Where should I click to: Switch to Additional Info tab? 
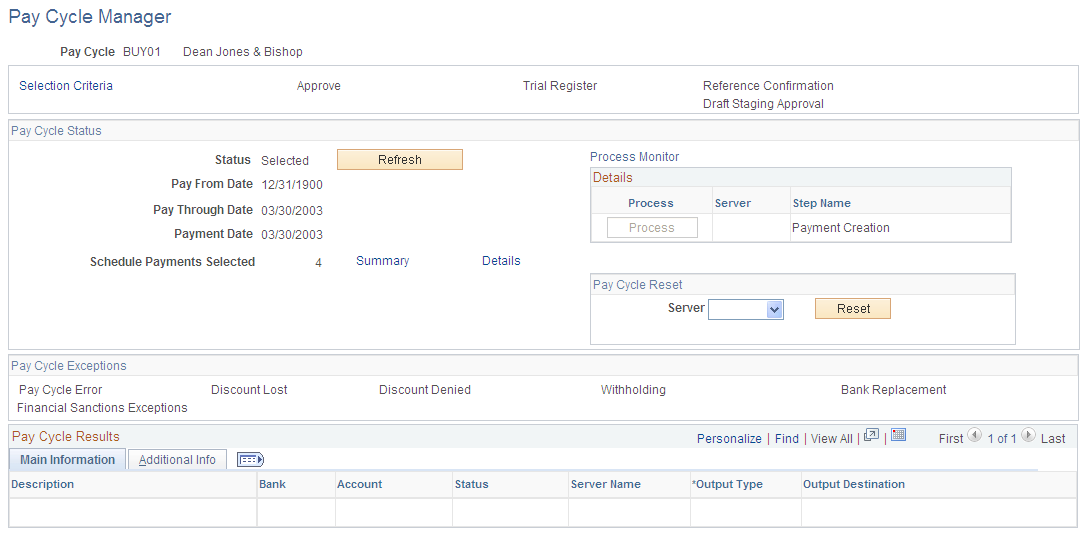click(177, 460)
